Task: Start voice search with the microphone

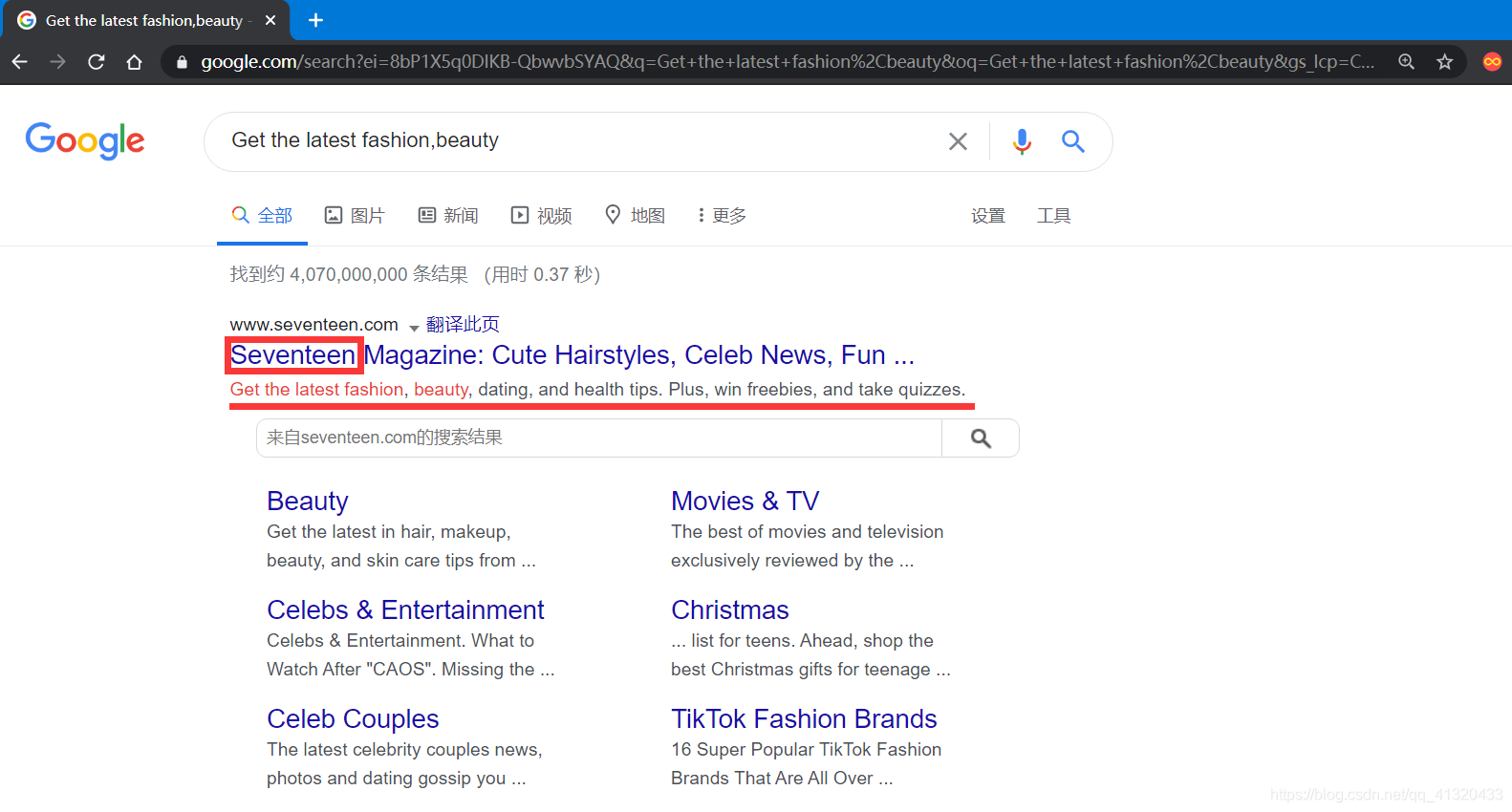Action: 1022,141
